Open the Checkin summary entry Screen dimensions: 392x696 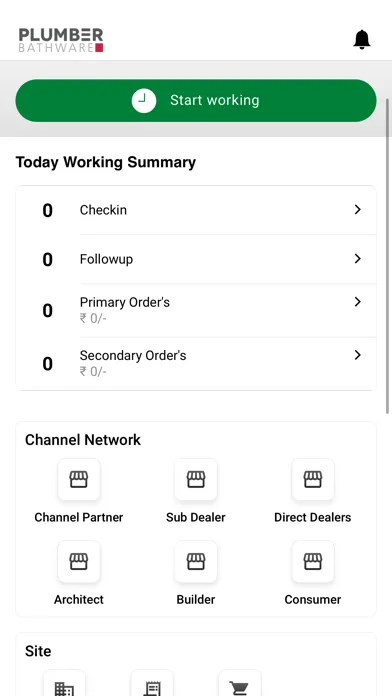(x=196, y=210)
